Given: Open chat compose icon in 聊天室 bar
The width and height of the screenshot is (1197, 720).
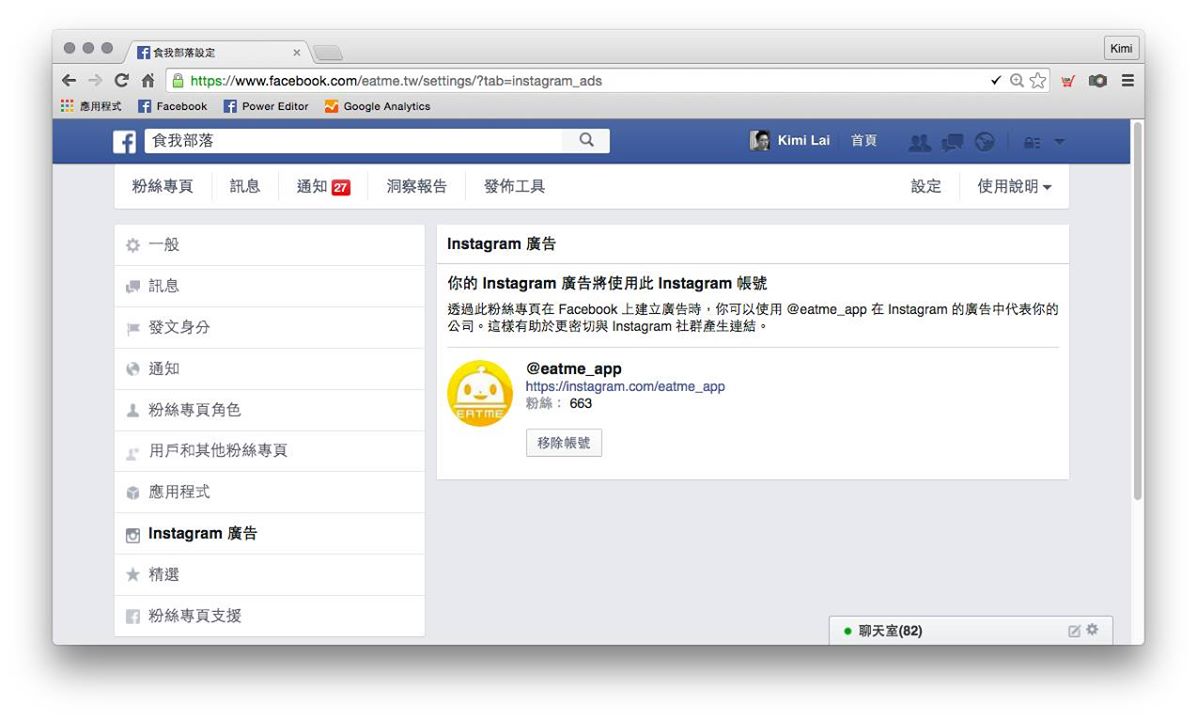Looking at the screenshot, I should (1074, 631).
